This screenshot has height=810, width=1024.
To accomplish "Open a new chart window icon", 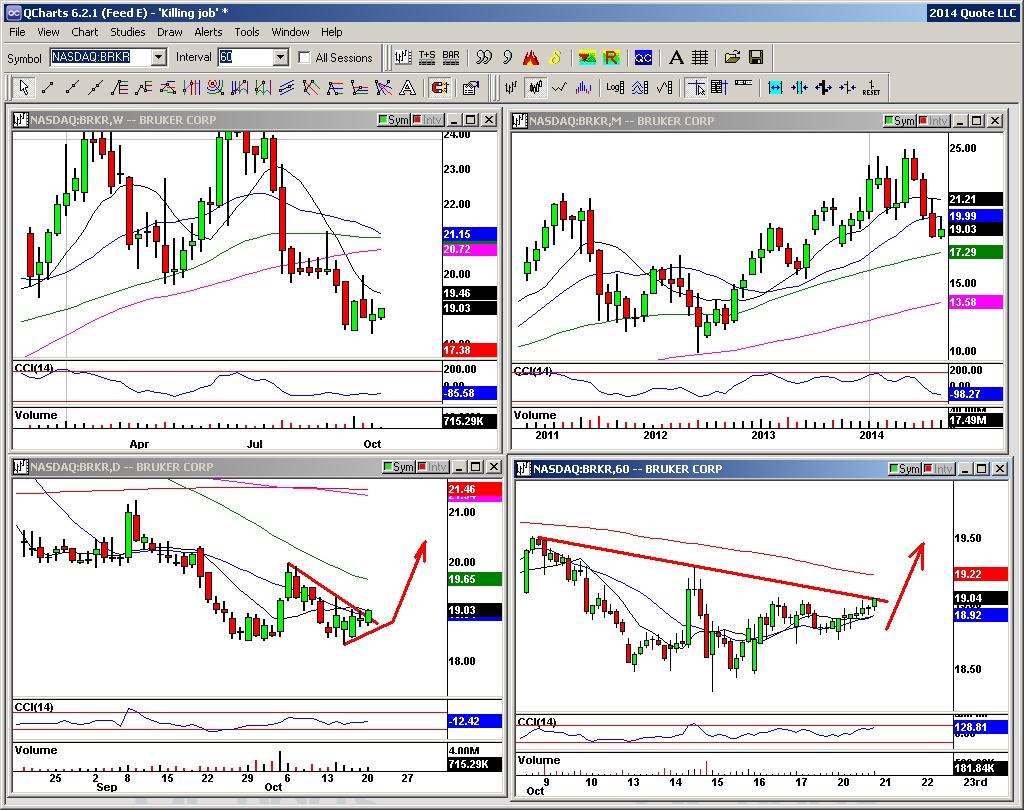I will coord(403,57).
